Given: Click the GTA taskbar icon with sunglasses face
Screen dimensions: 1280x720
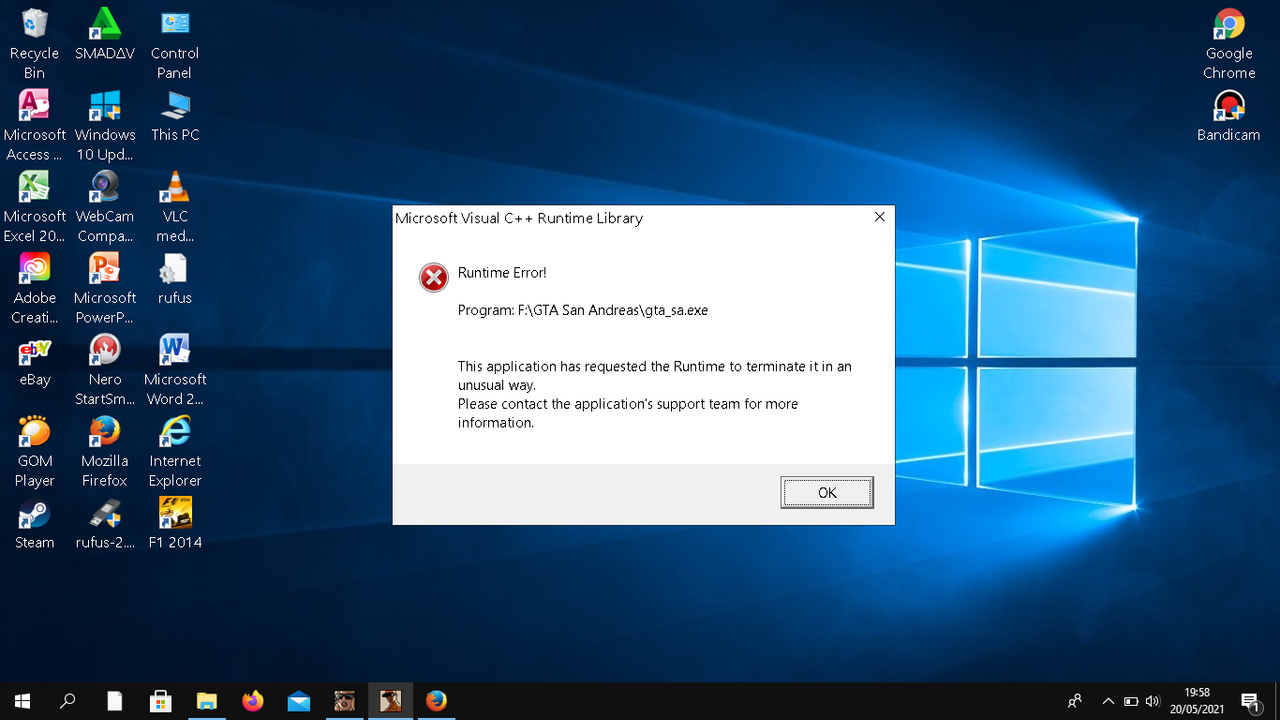Looking at the screenshot, I should coord(344,701).
